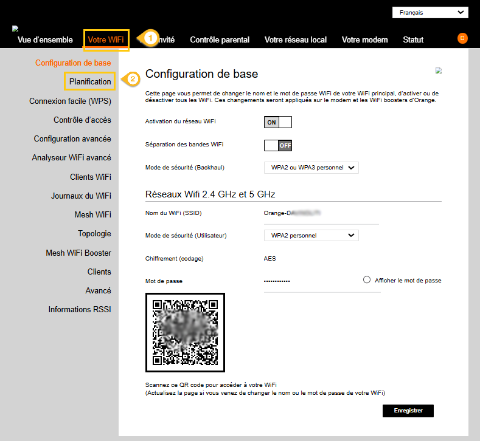Toggle the Séparation des bandes WiFi switch
This screenshot has width=480, height=441.
point(278,145)
